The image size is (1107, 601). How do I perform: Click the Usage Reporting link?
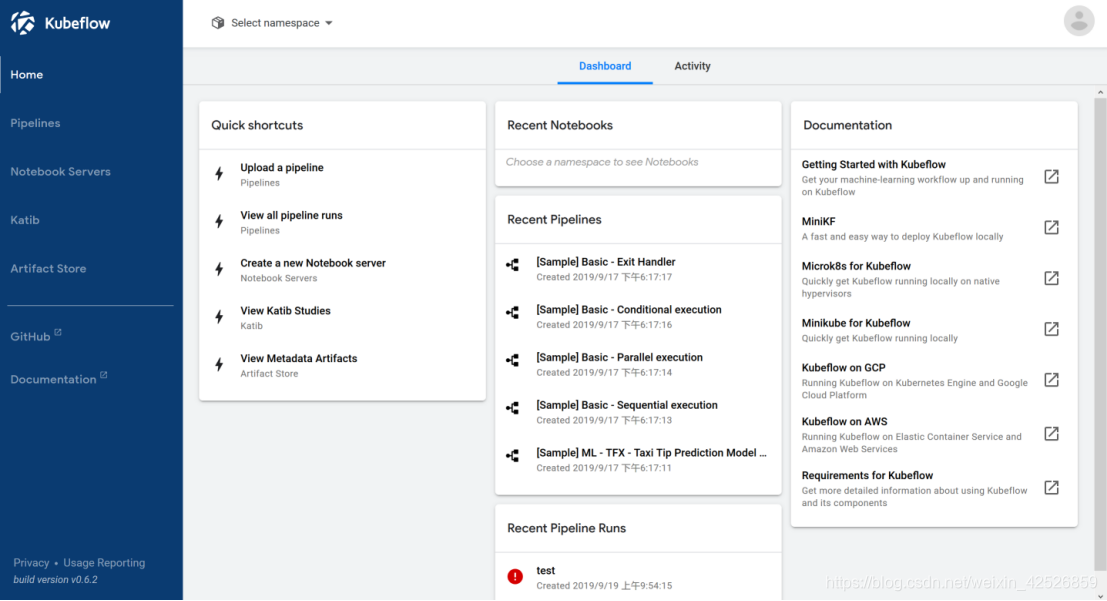pos(104,563)
